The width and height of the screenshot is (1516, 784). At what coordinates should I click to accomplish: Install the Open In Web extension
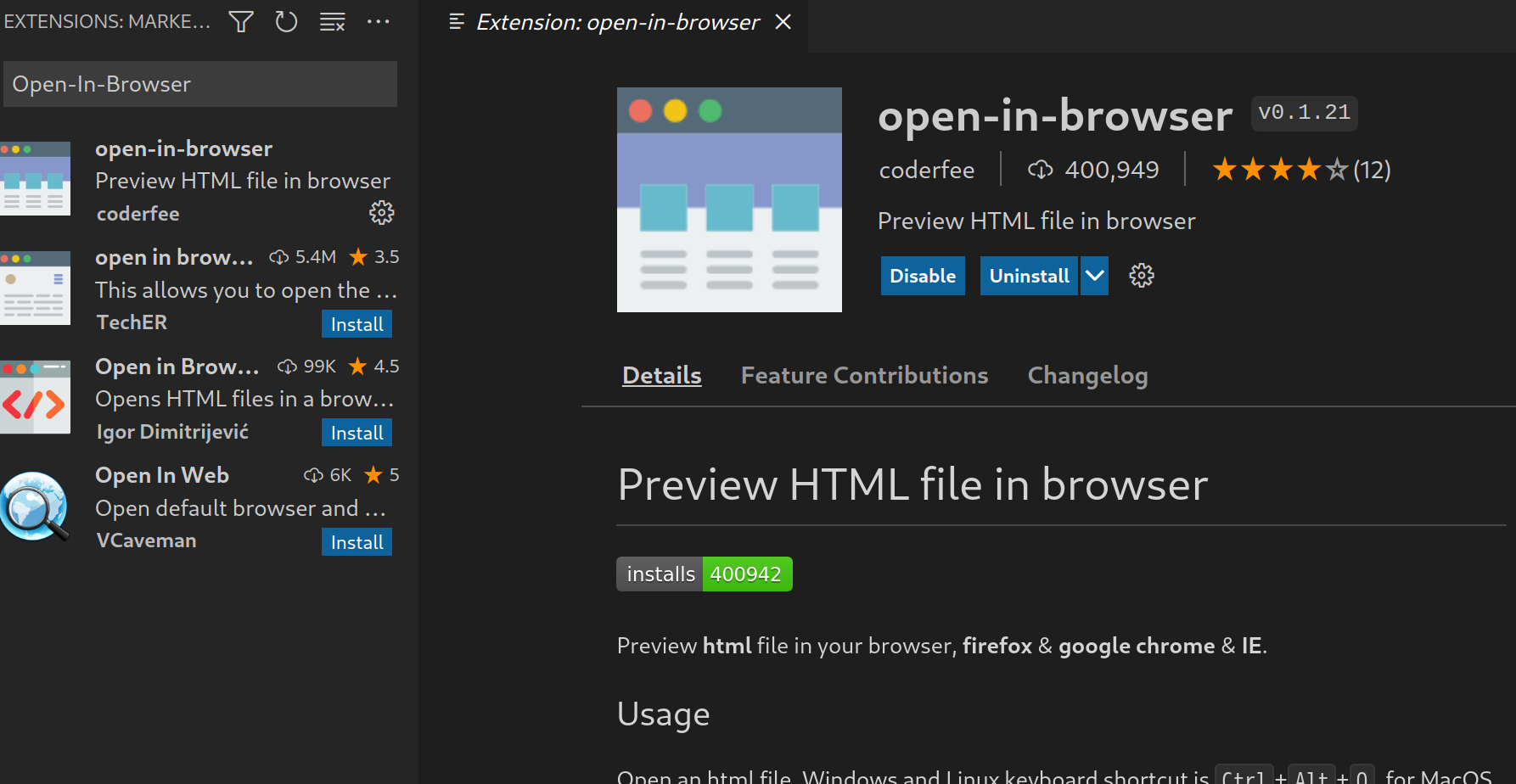pyautogui.click(x=357, y=542)
